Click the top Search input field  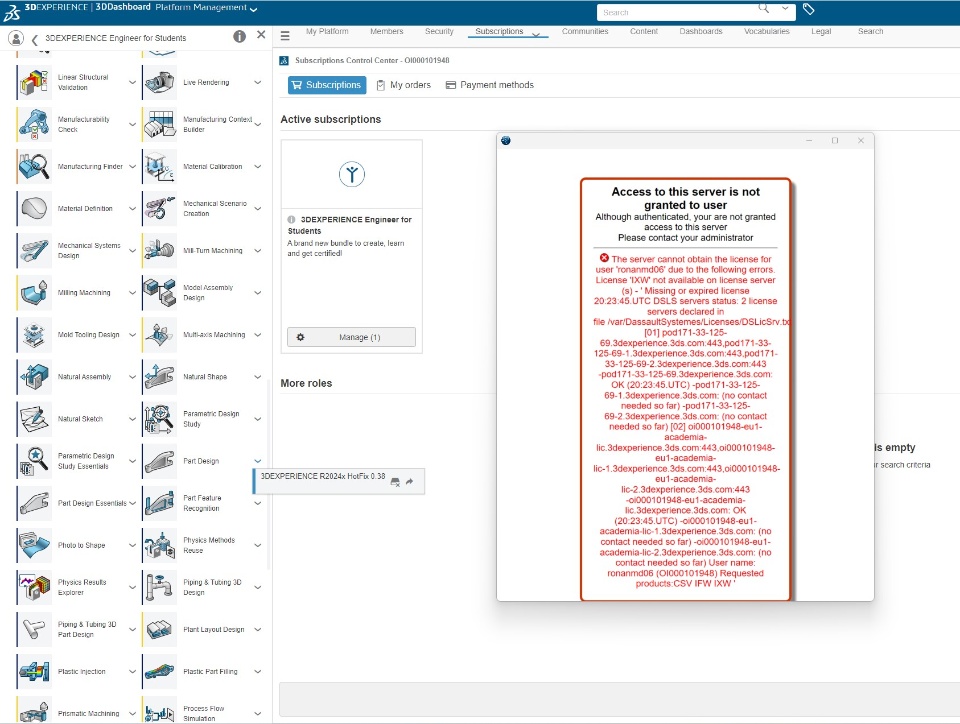(677, 12)
